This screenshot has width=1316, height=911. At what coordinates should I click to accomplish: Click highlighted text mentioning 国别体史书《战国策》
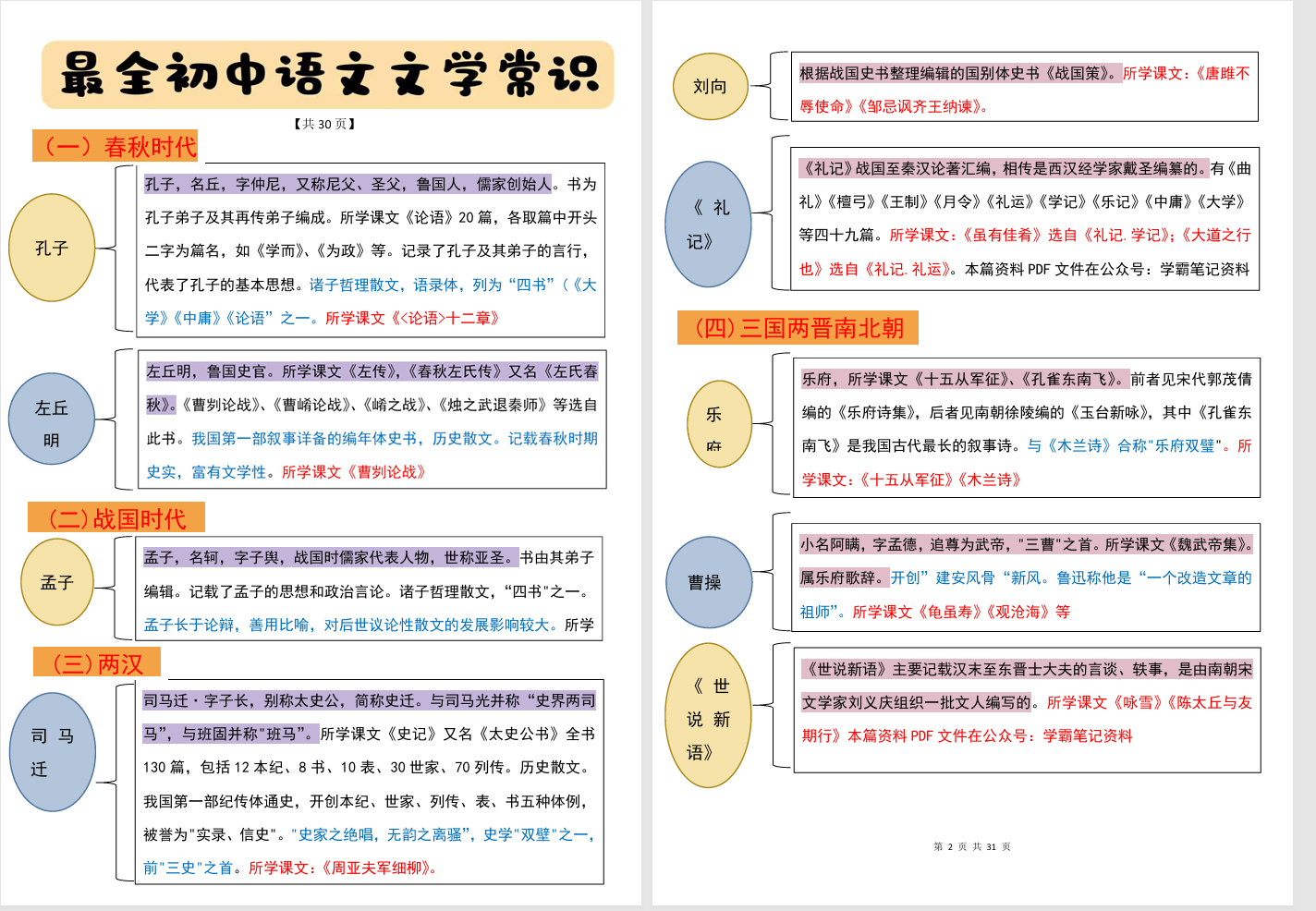pyautogui.click(x=959, y=73)
